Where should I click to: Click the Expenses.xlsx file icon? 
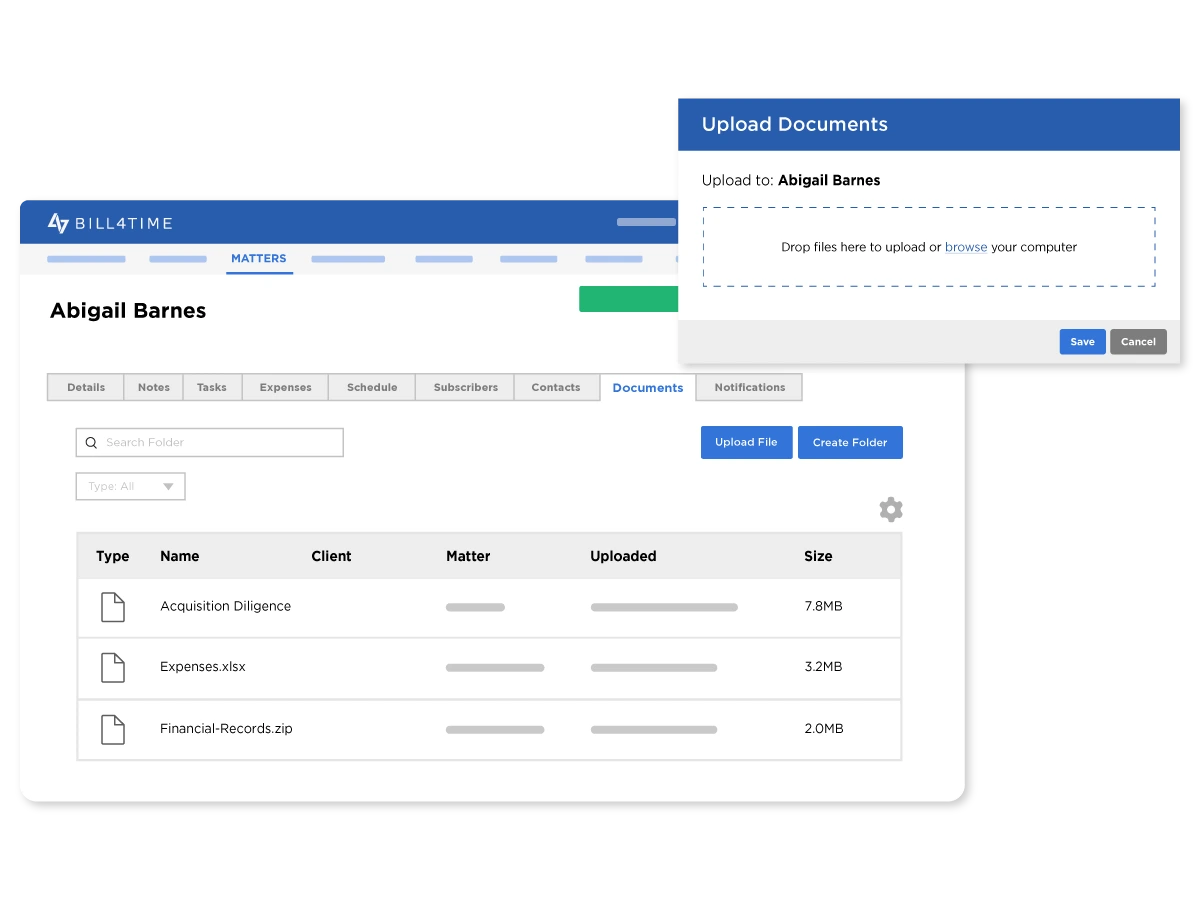tap(113, 667)
